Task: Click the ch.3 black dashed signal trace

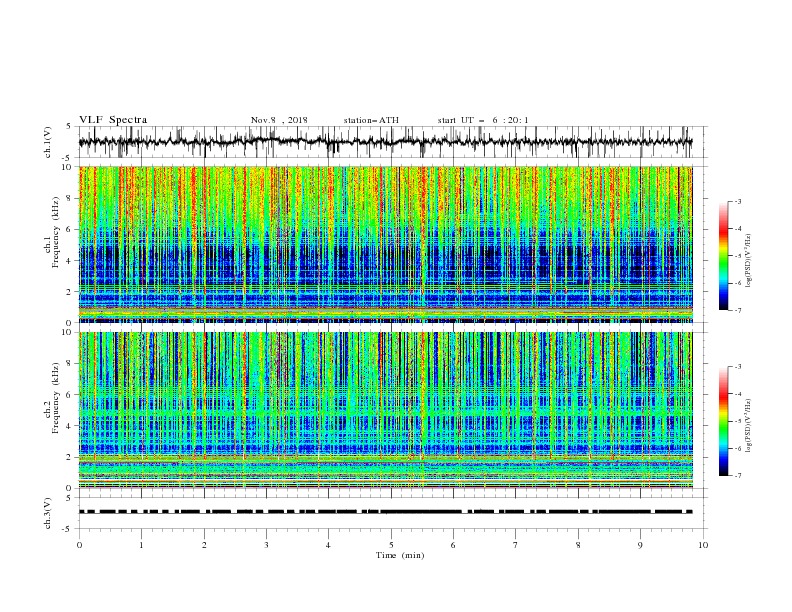Action: click(385, 512)
